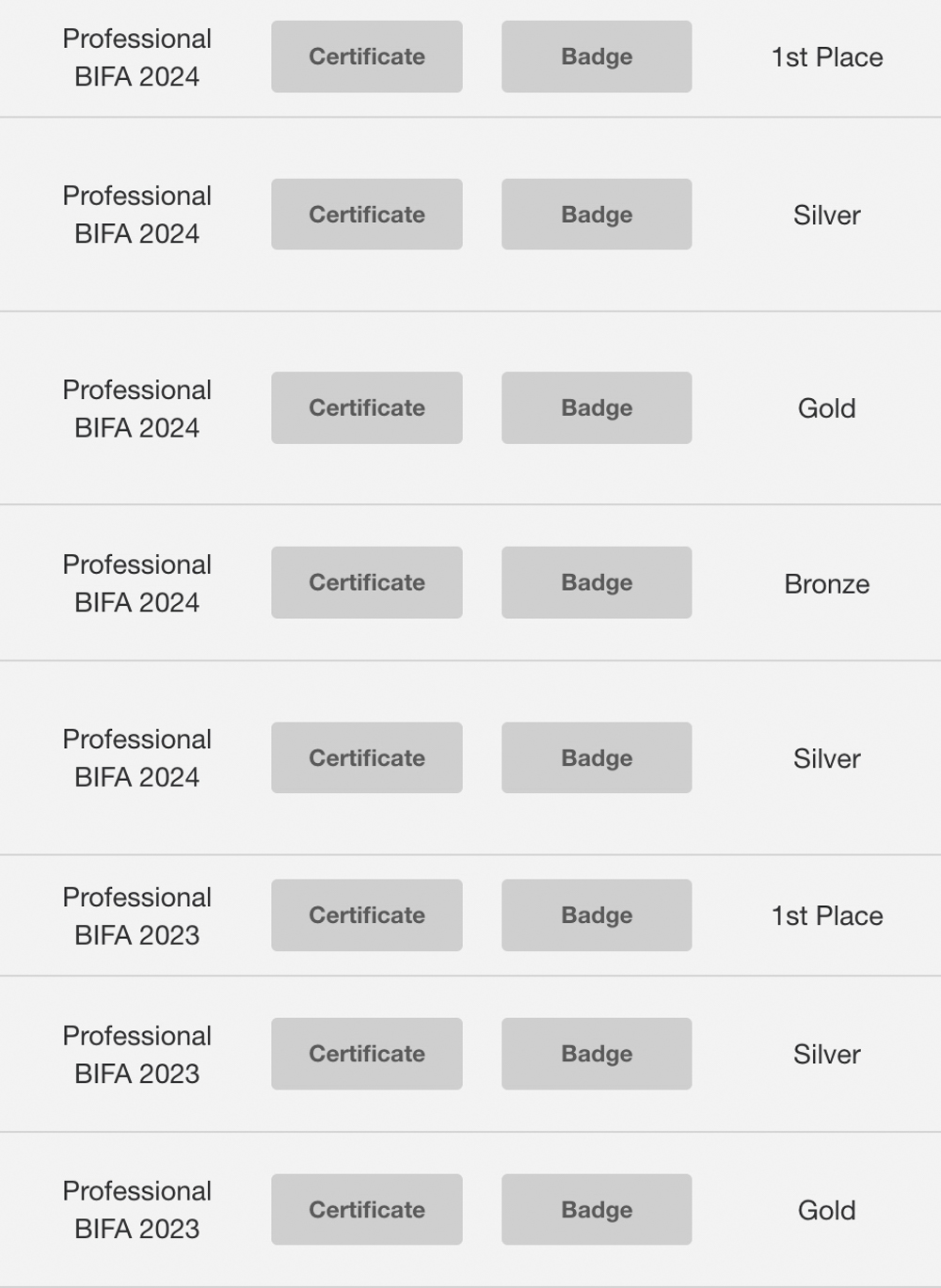Get Badge for BIFA 2023 Silver award
Viewport: 941px width, 1288px height.
click(596, 1054)
